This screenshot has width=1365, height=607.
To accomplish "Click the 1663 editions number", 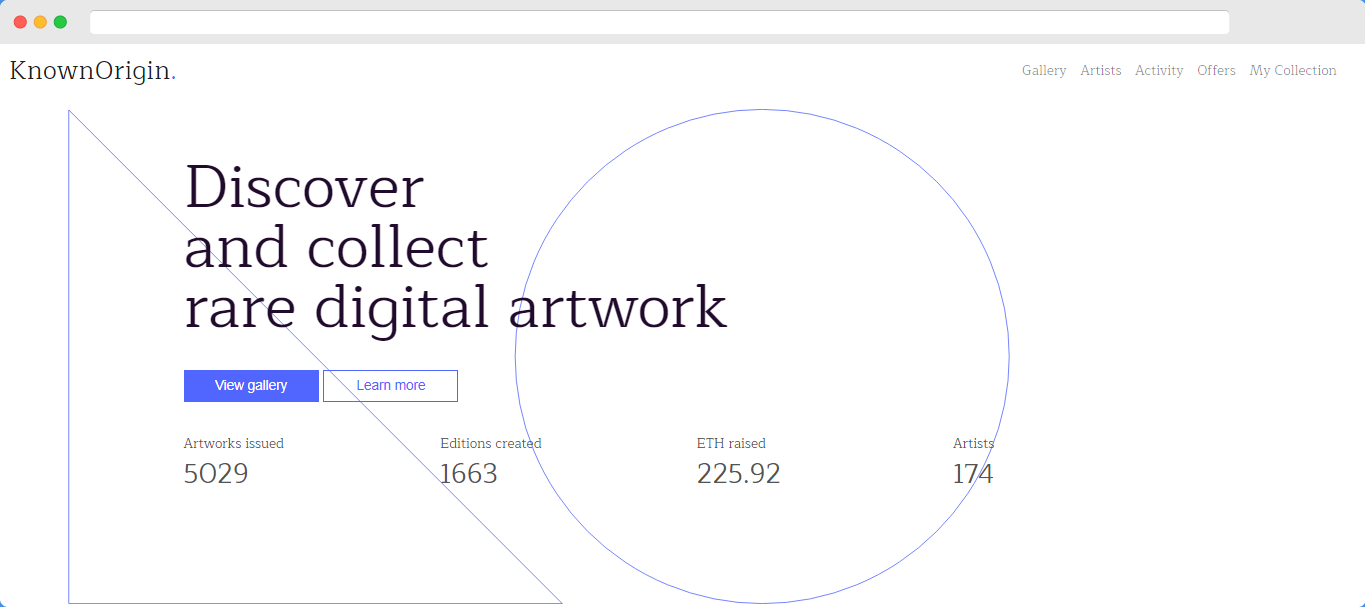I will point(468,474).
